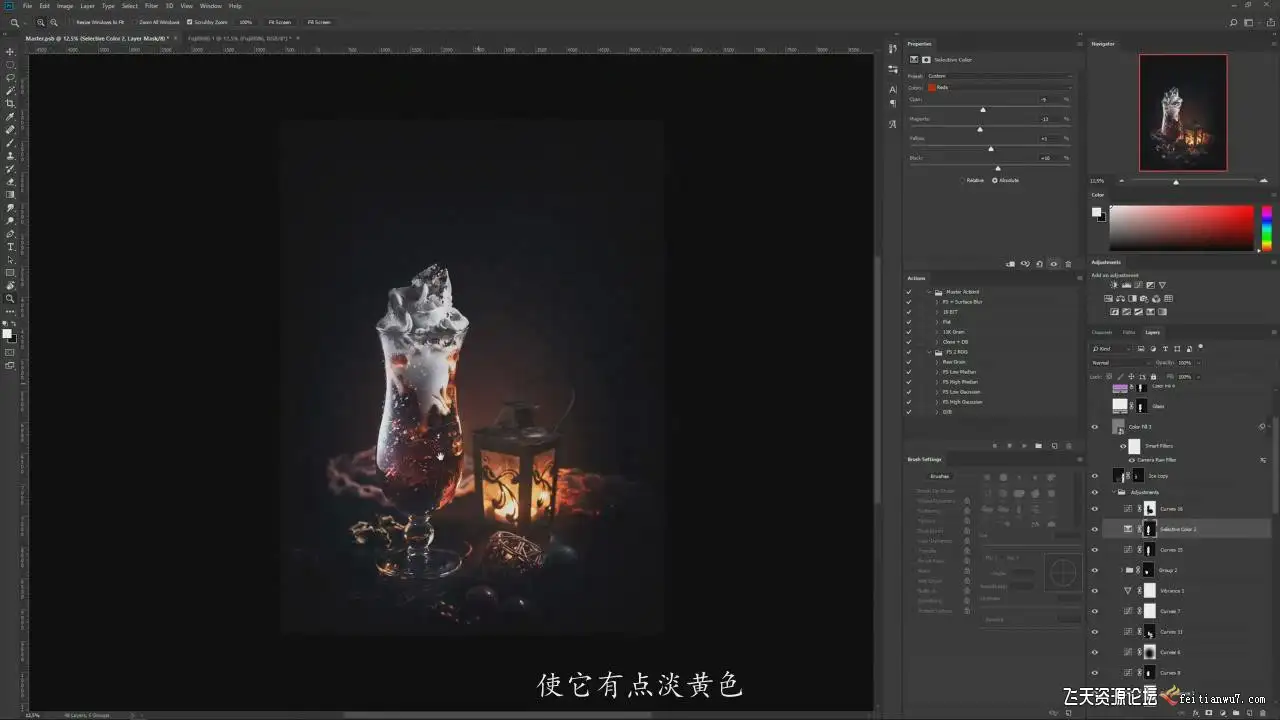The image size is (1280, 720).
Task: Add a Vibrance adjustment from Adjustments panel
Action: click(1162, 286)
